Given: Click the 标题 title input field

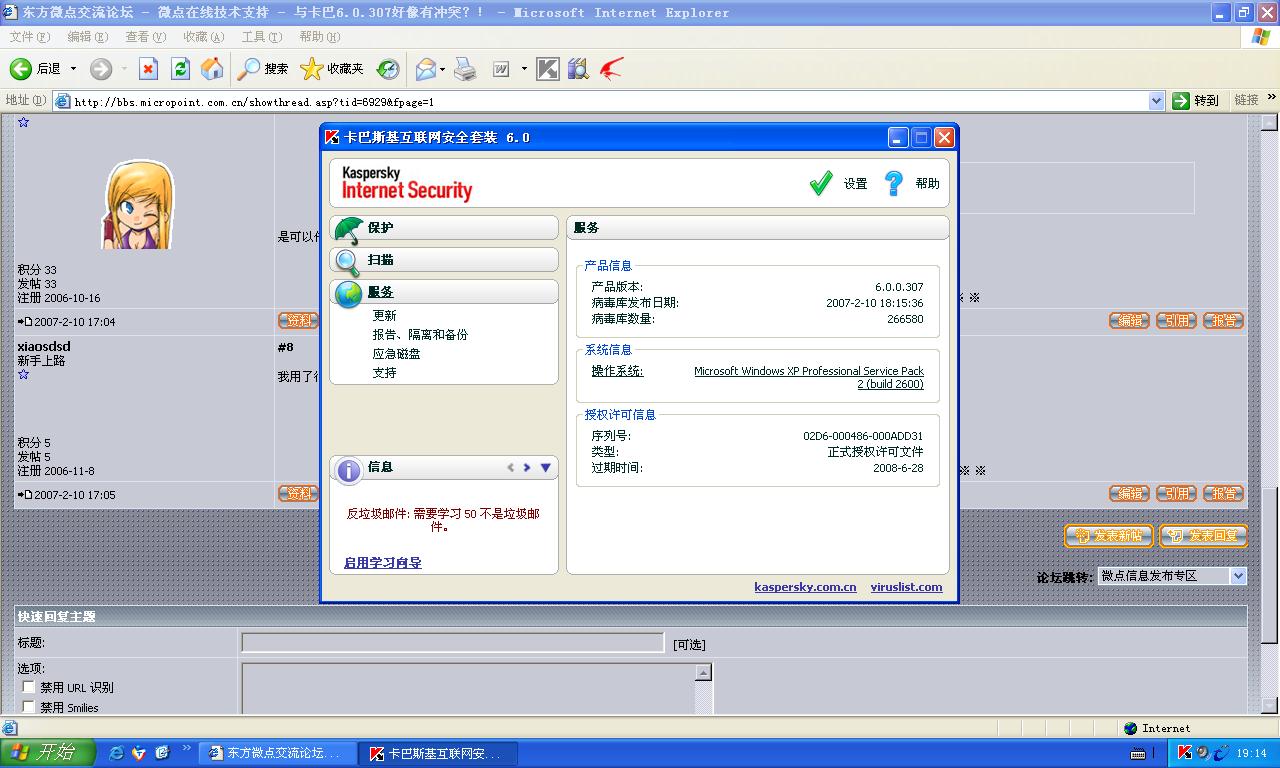Looking at the screenshot, I should coord(453,643).
